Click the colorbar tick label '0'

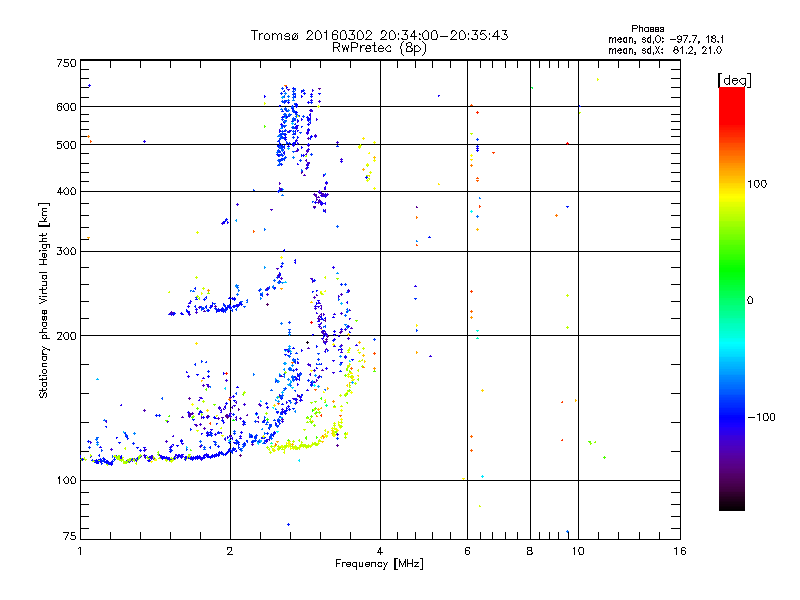[750, 301]
